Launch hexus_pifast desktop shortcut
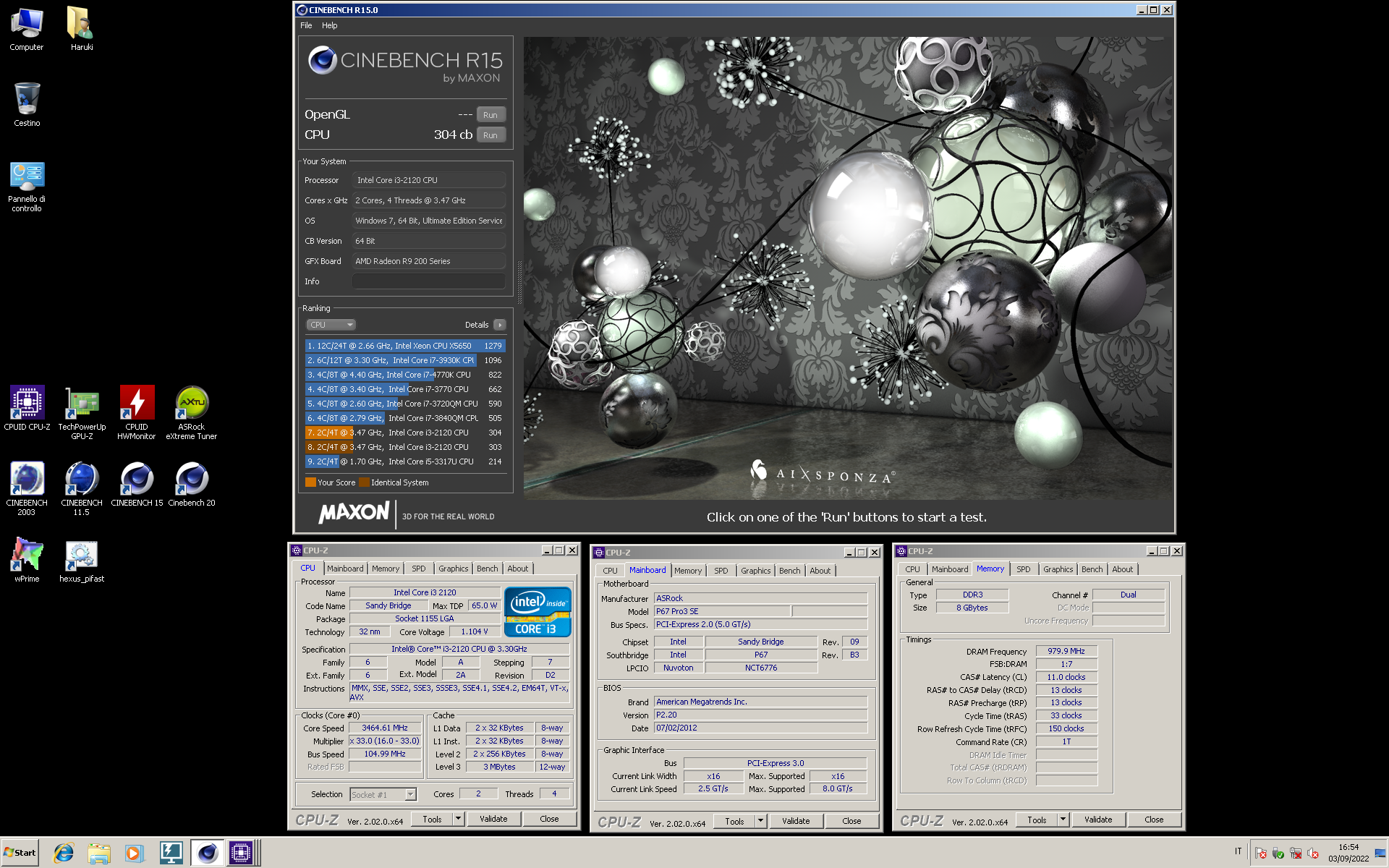The height and width of the screenshot is (868, 1389). coord(82,561)
